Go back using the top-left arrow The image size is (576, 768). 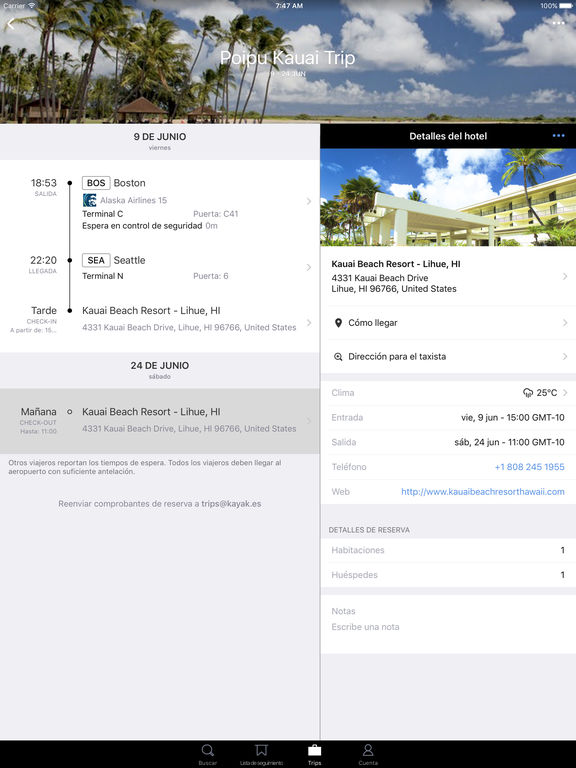tap(11, 24)
